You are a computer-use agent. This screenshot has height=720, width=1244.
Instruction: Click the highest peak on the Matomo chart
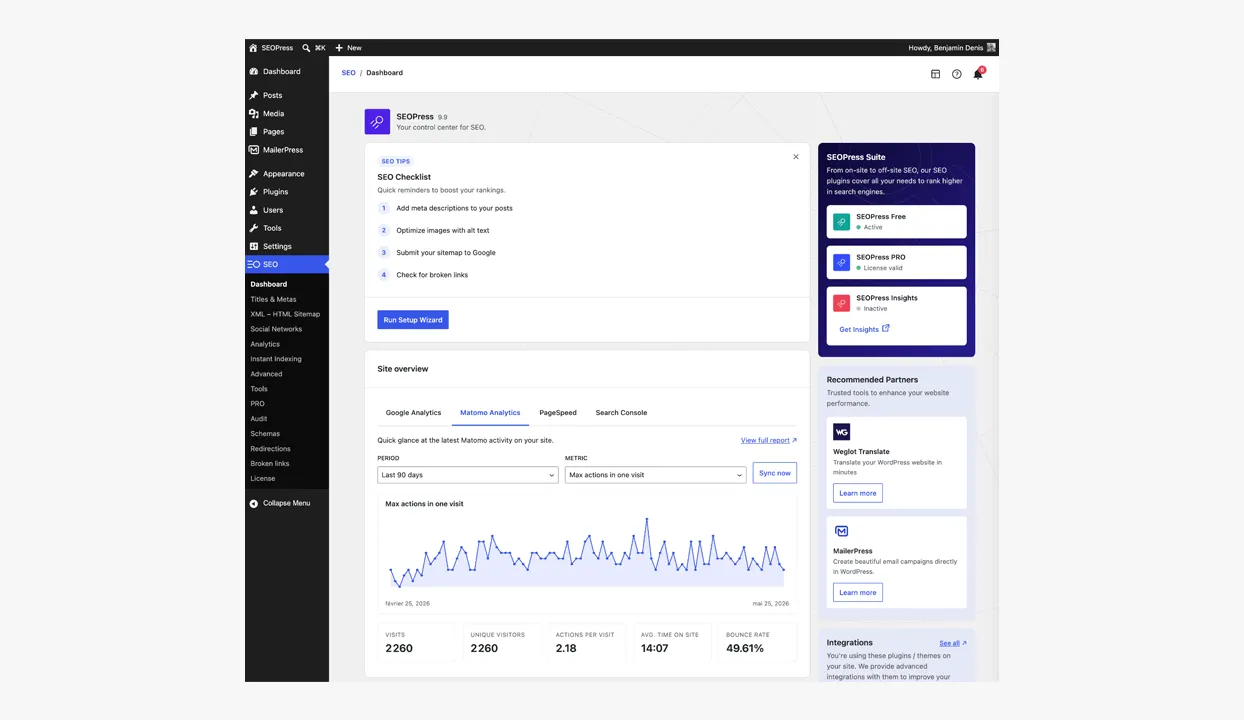point(647,519)
